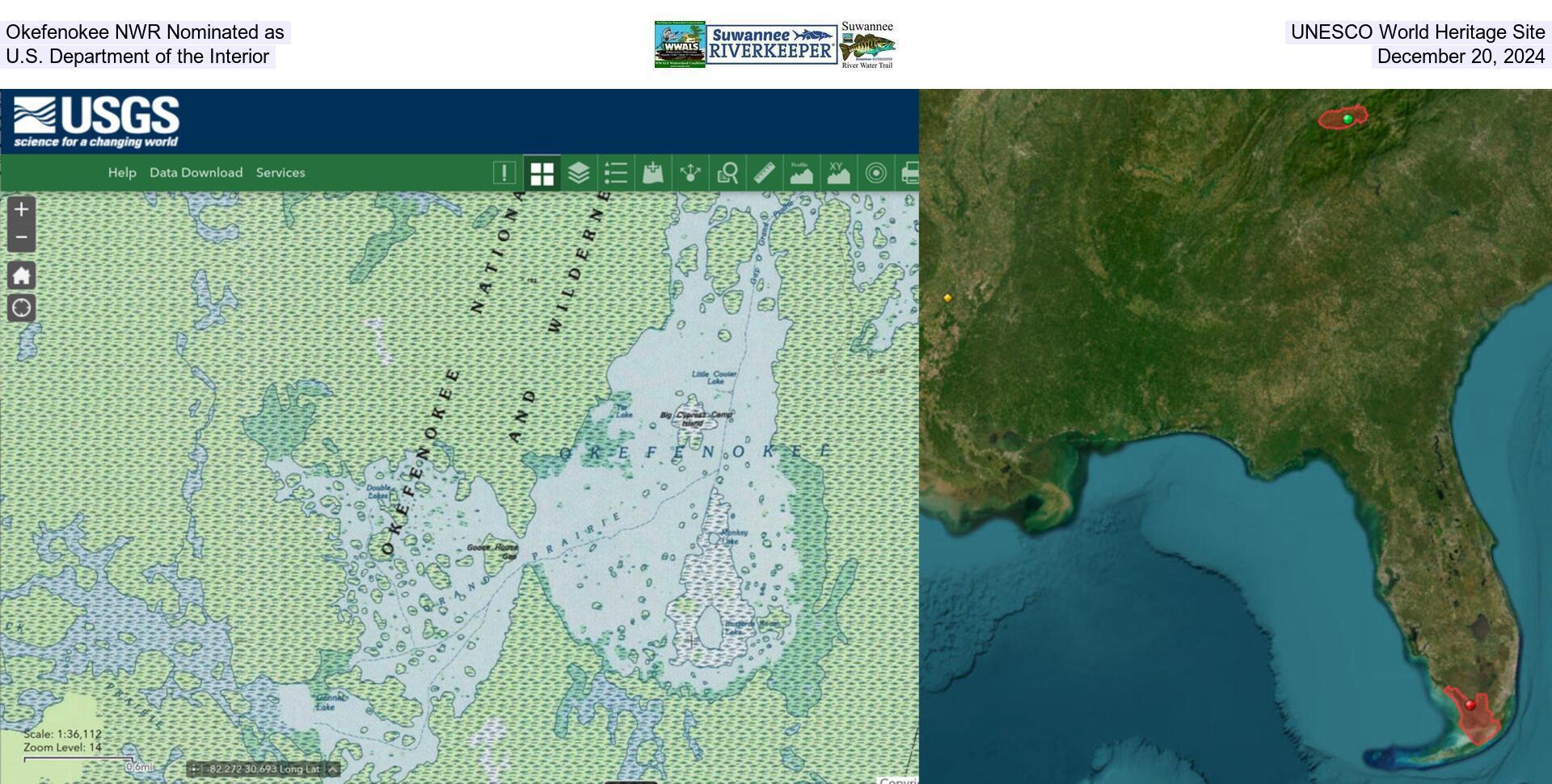Viewport: 1552px width, 784px height.
Task: Click 'Okefenokee NWR Nominated as' title text
Action: (145, 32)
